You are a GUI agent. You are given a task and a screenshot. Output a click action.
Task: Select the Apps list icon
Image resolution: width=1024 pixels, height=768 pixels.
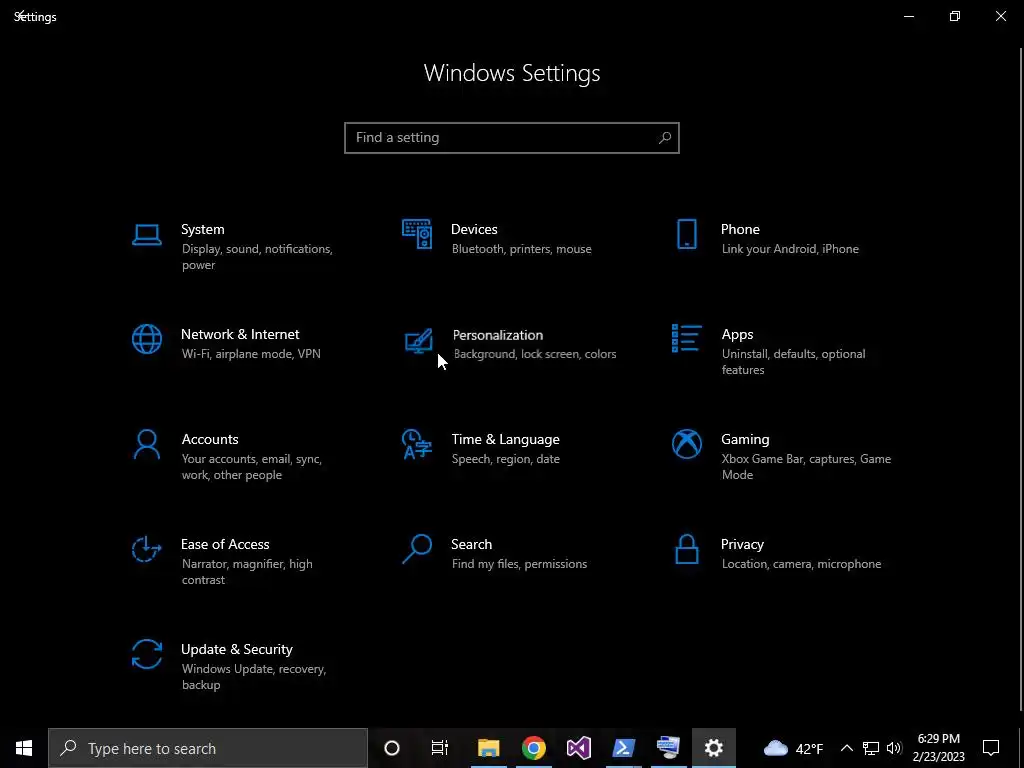click(x=686, y=338)
